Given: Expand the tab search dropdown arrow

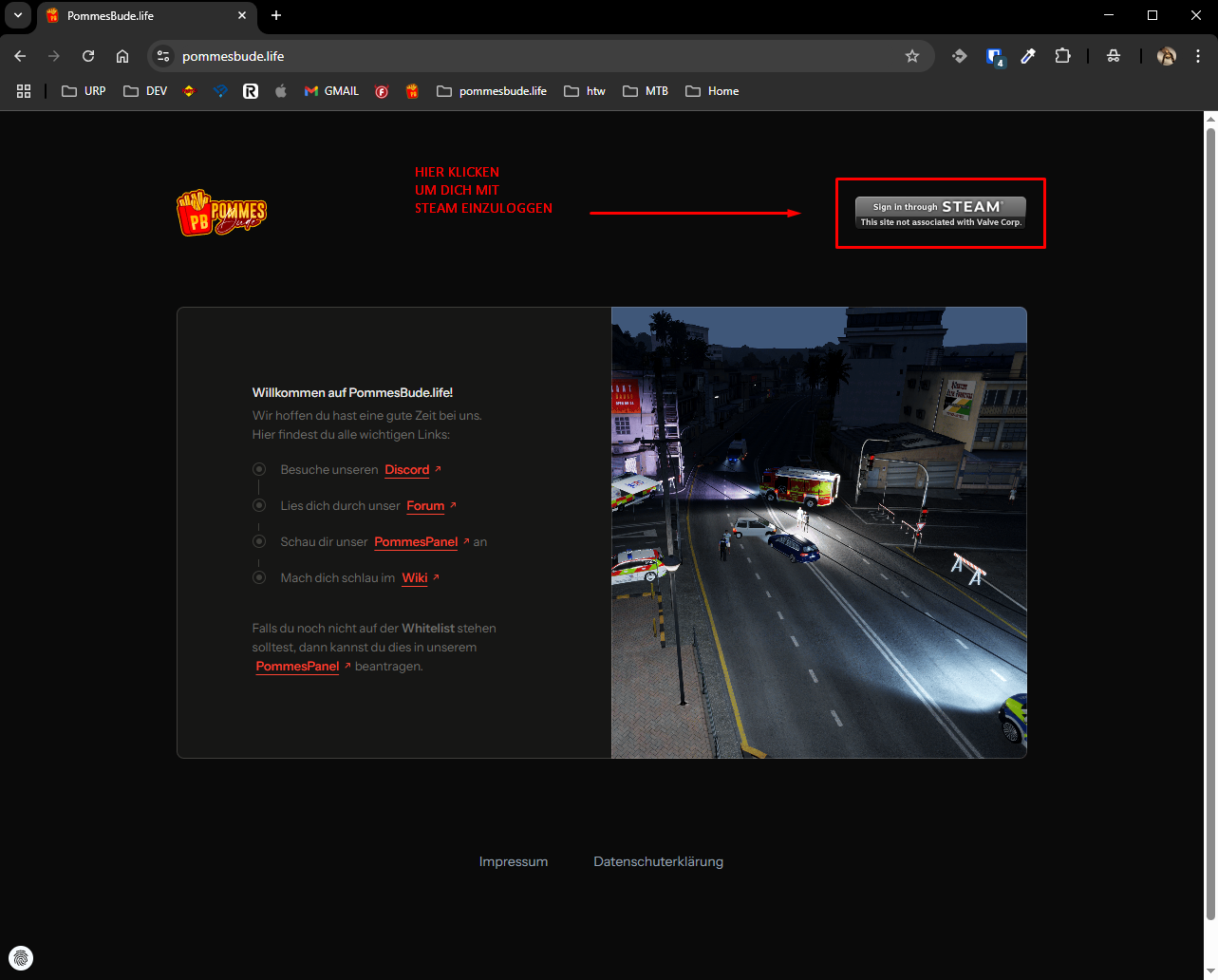Looking at the screenshot, I should [x=18, y=15].
